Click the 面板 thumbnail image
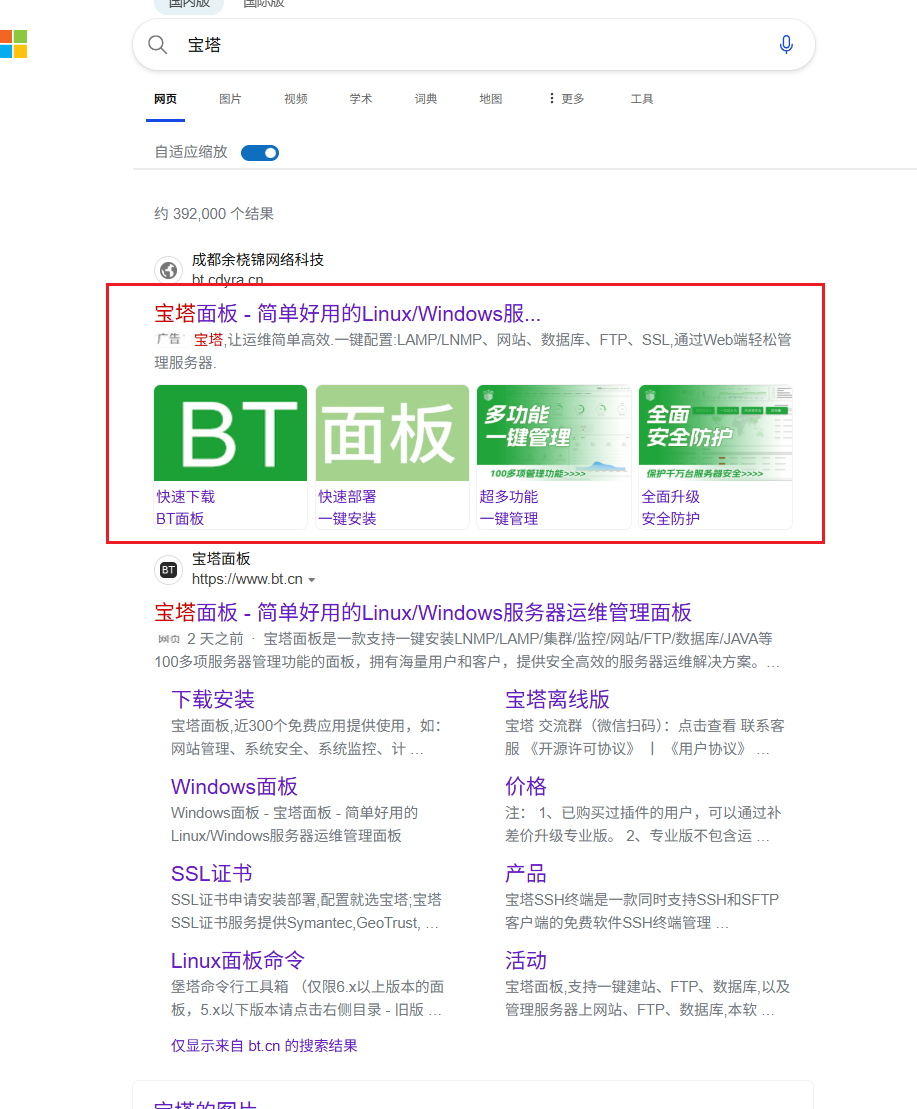 392,433
